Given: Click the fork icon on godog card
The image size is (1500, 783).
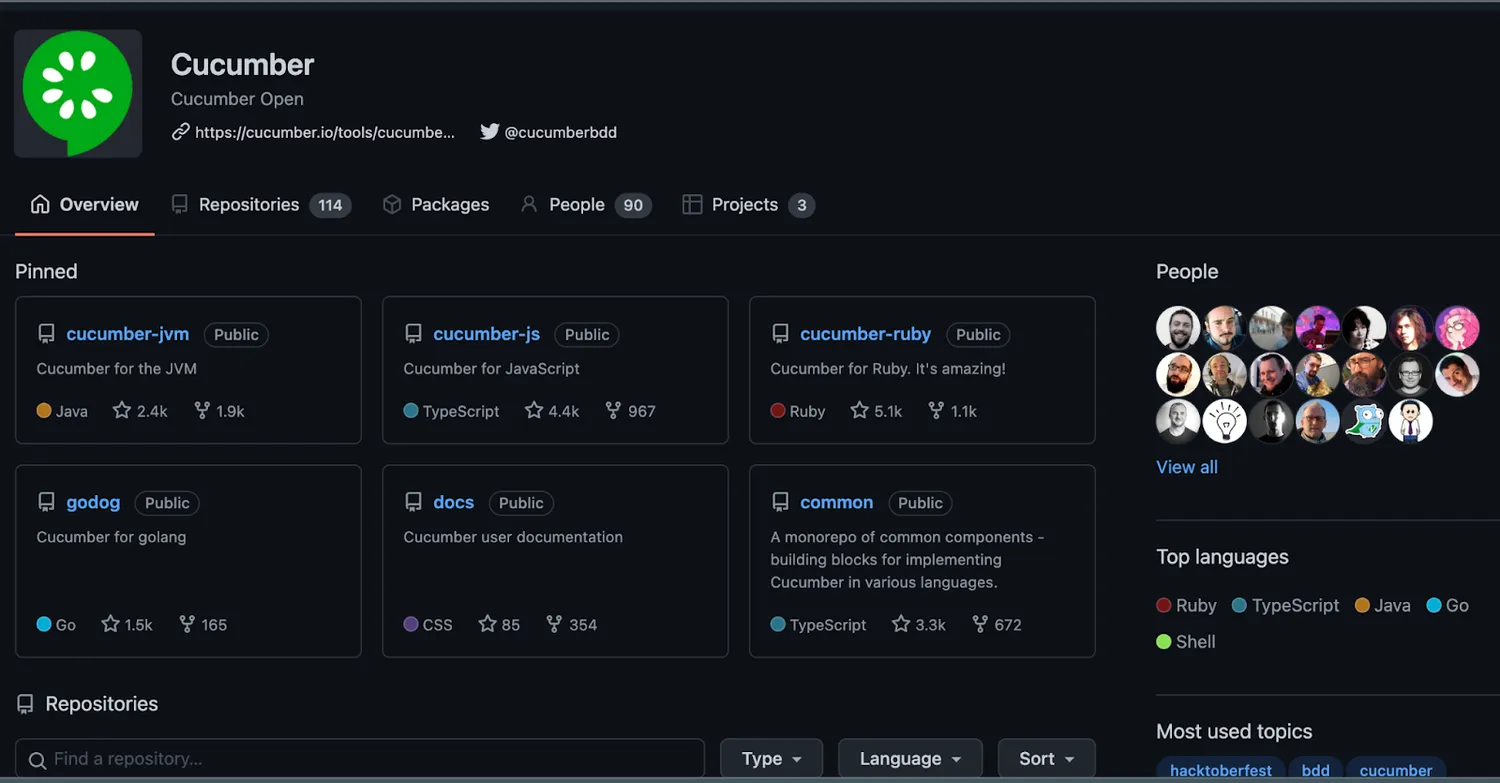Looking at the screenshot, I should pos(187,625).
